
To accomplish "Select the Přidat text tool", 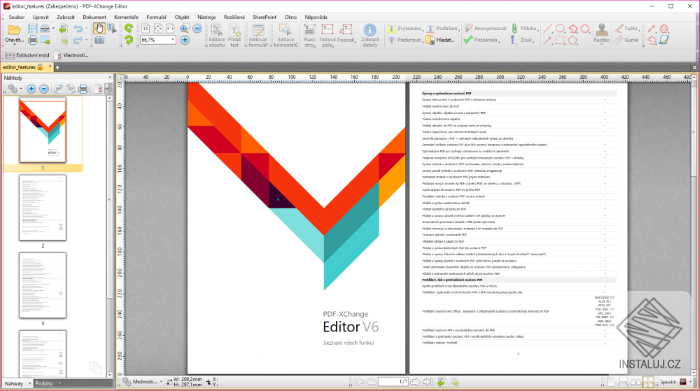I will pos(235,36).
